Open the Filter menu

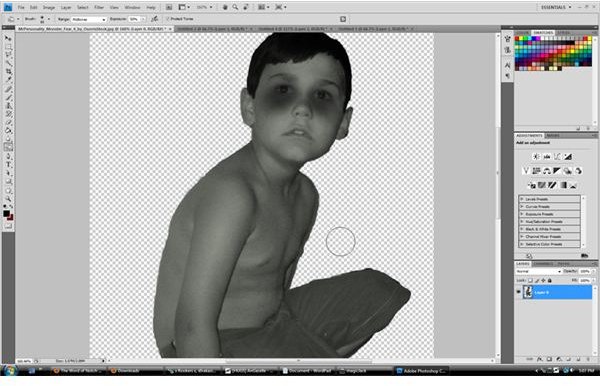(99, 7)
